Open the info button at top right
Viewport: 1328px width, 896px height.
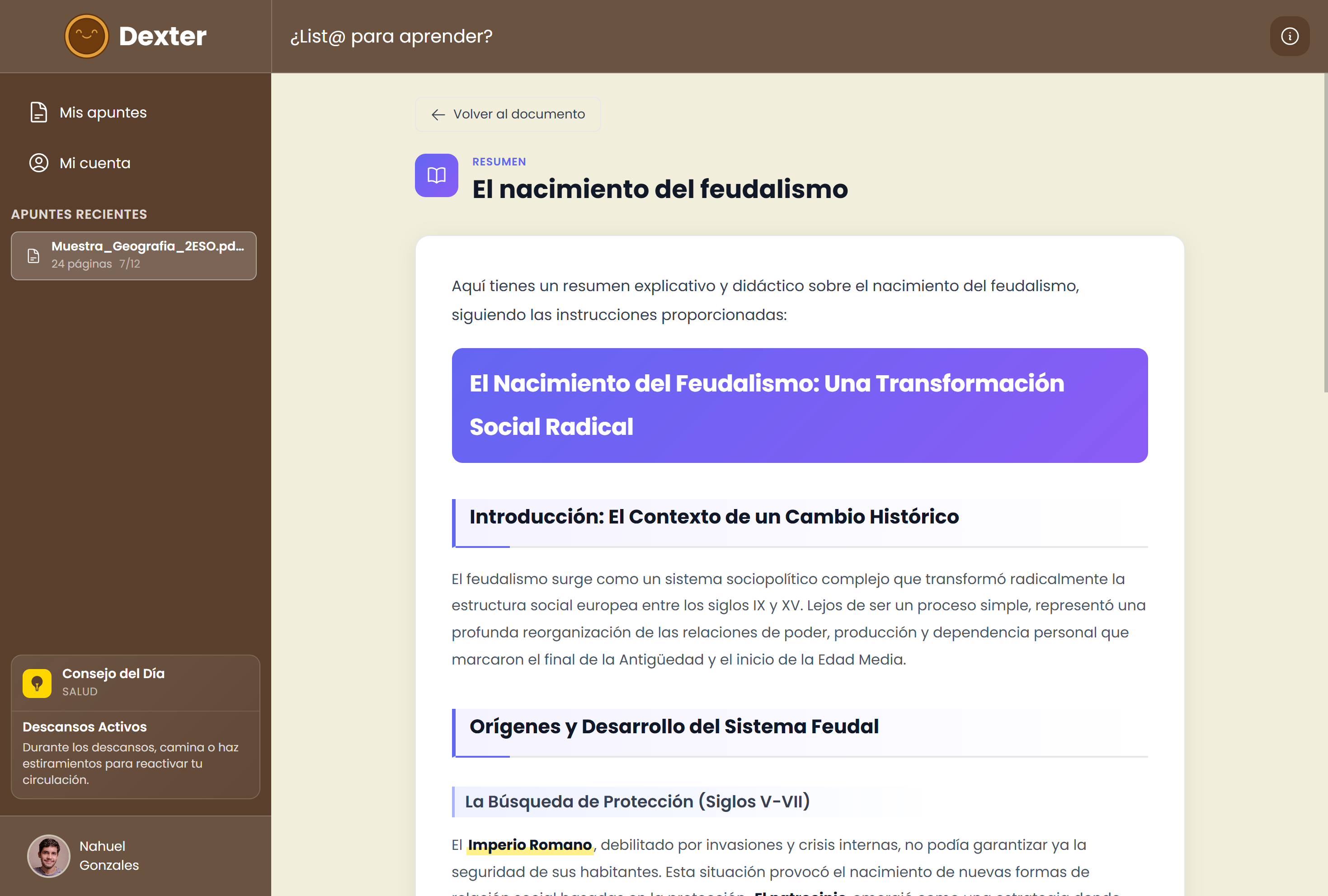click(1290, 35)
